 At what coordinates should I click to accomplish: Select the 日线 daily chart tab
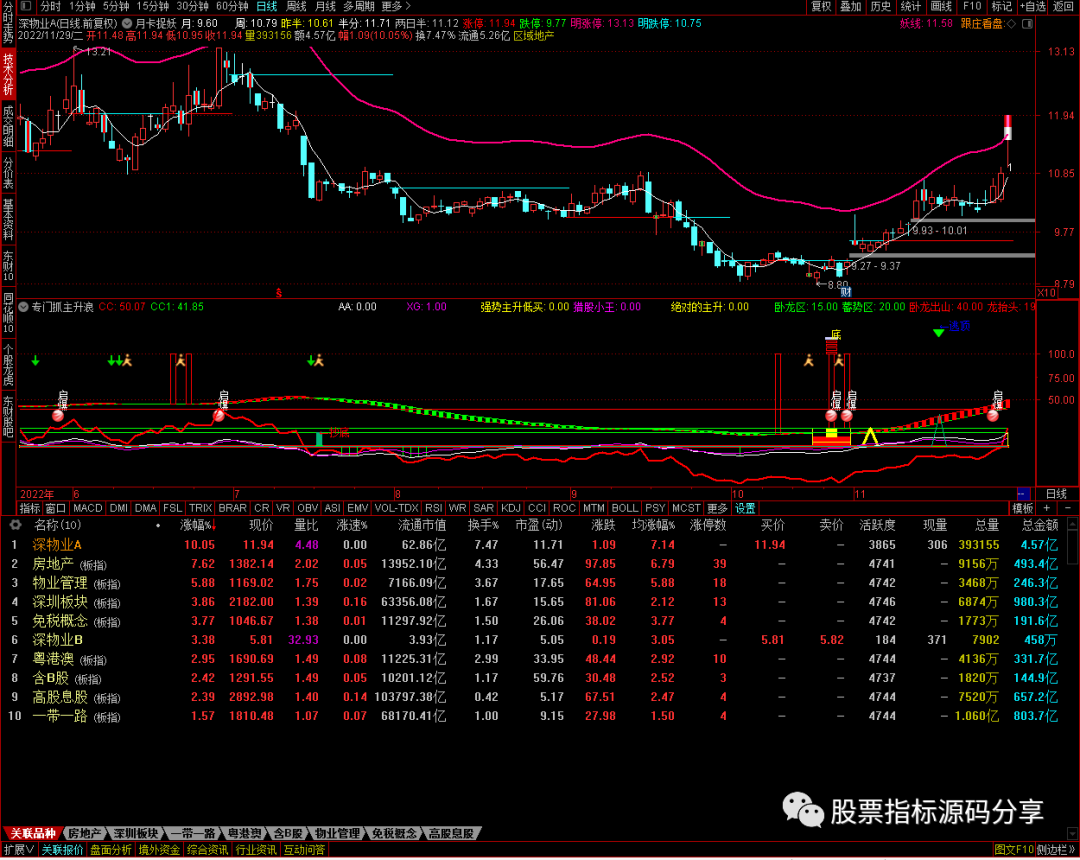[267, 6]
